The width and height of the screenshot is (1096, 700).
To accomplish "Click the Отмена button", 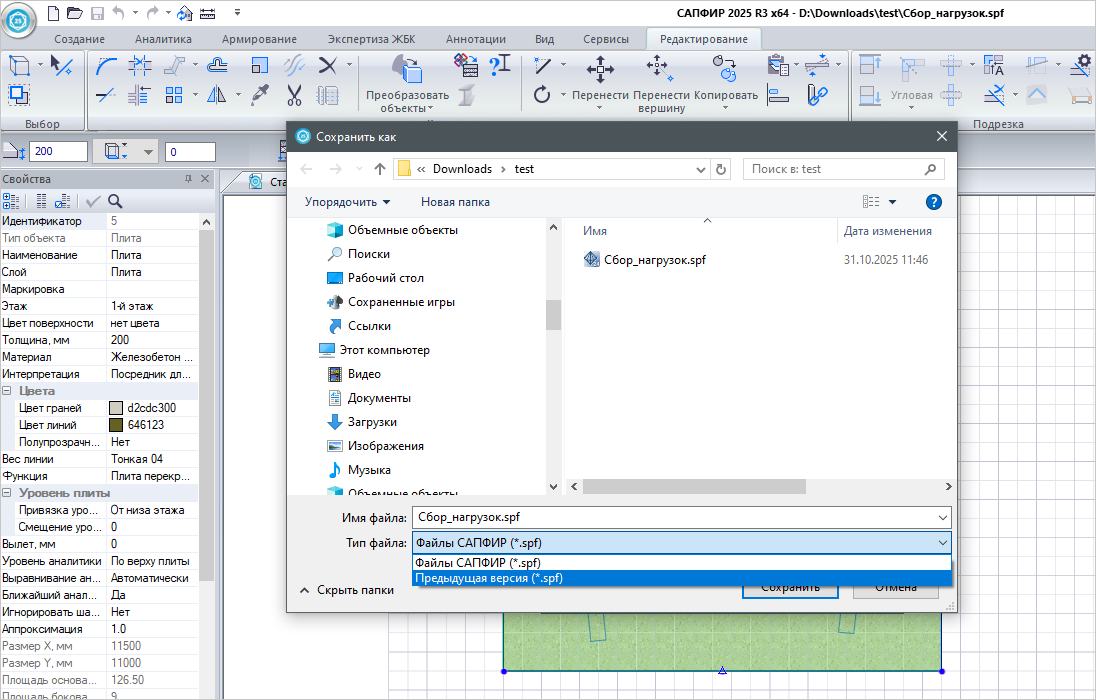I will (895, 589).
